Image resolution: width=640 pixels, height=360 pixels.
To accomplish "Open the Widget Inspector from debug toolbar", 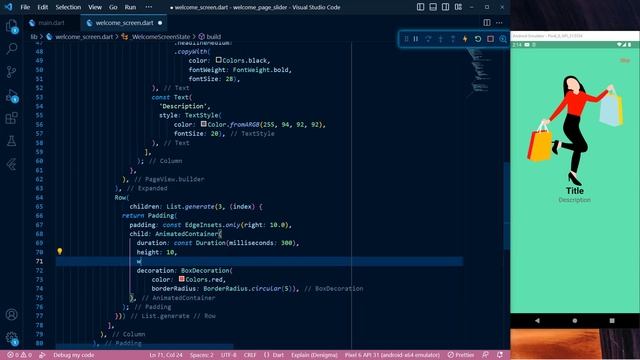I will pos(503,39).
